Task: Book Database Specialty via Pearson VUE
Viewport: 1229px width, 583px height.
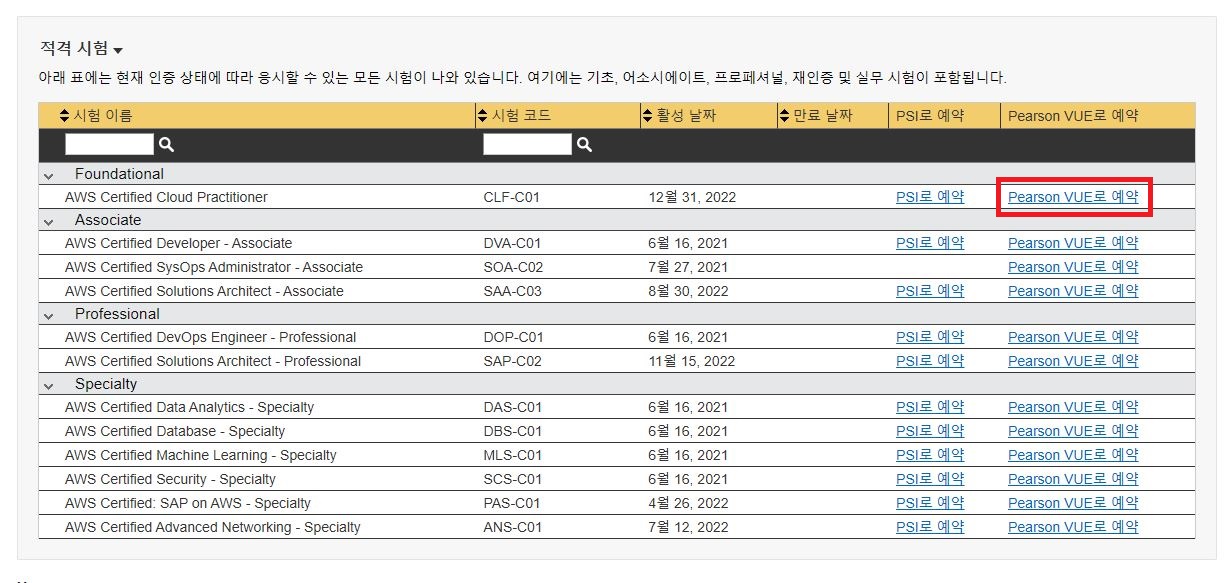Action: 1073,431
